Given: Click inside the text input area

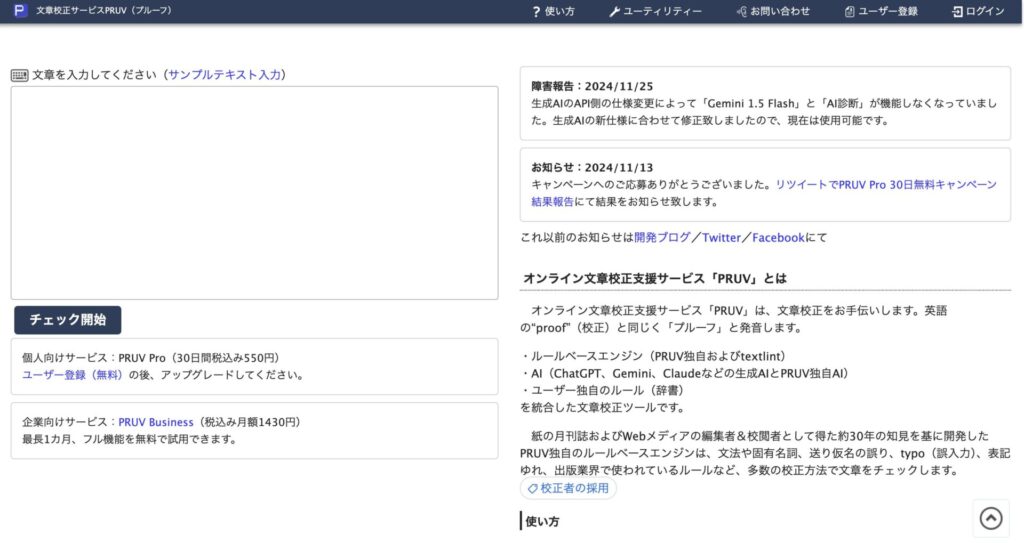Looking at the screenshot, I should click(x=254, y=193).
